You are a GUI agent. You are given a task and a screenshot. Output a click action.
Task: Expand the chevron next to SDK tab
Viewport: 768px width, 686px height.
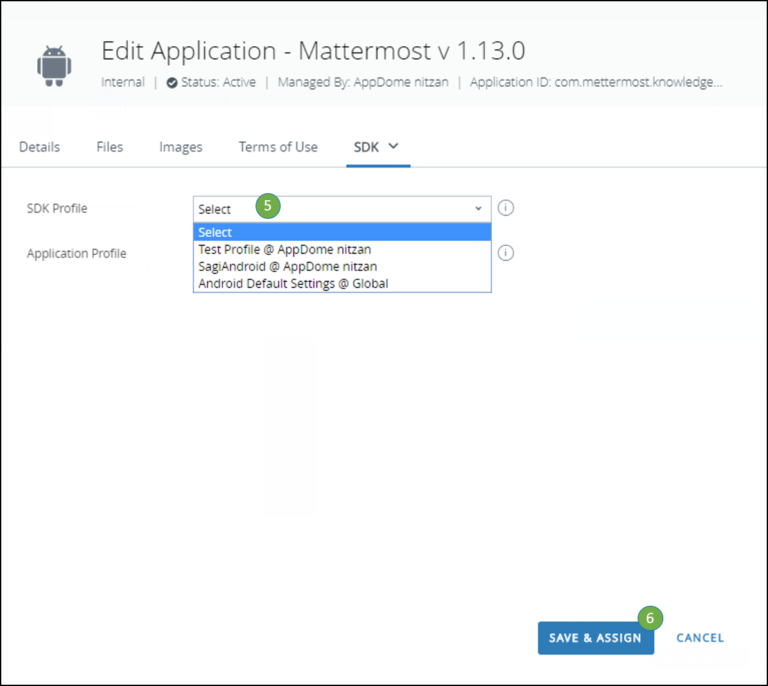(x=393, y=146)
